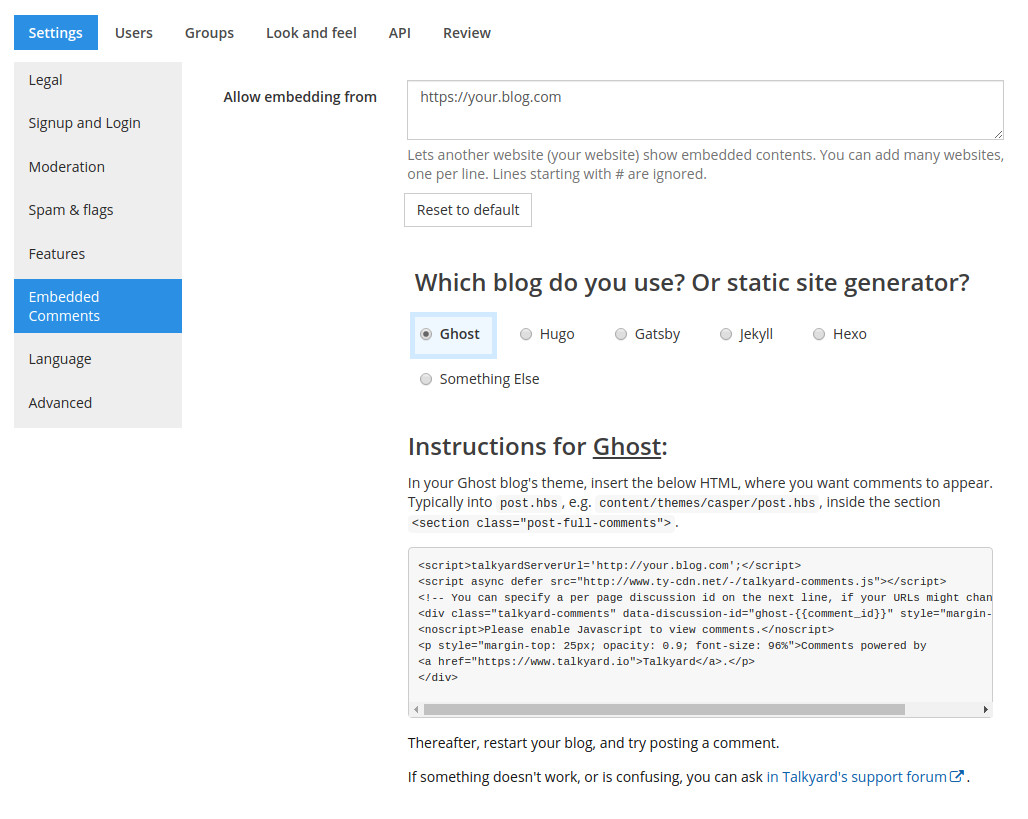Choose the Something Else radio option
The height and width of the screenshot is (819, 1028).
click(426, 380)
